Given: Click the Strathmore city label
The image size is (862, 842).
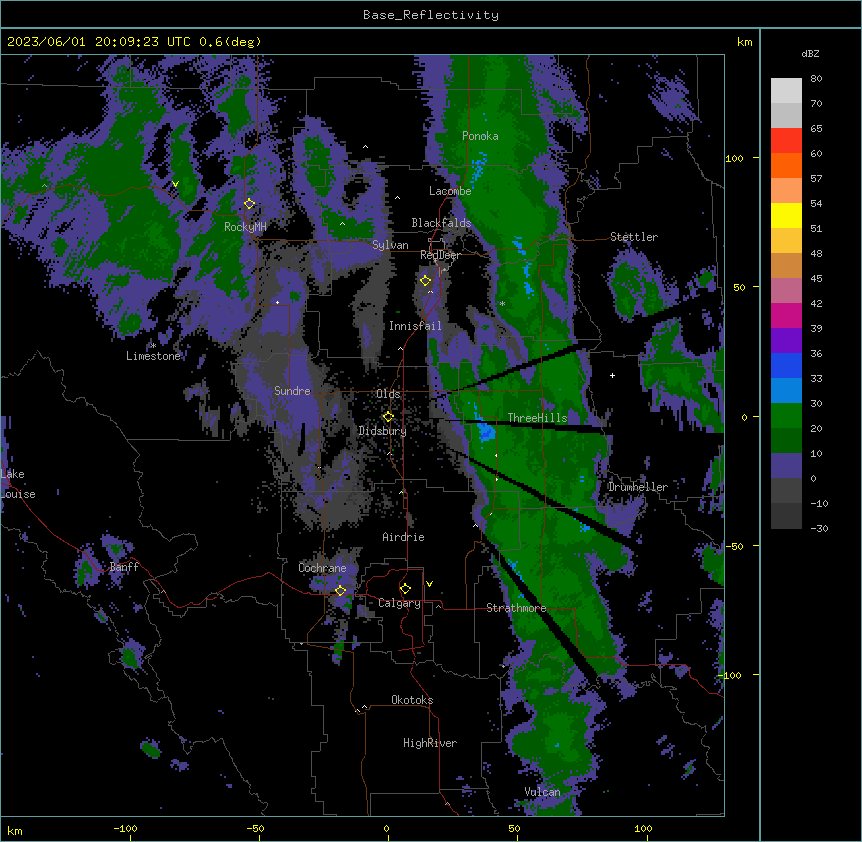Looking at the screenshot, I should (x=516, y=608).
